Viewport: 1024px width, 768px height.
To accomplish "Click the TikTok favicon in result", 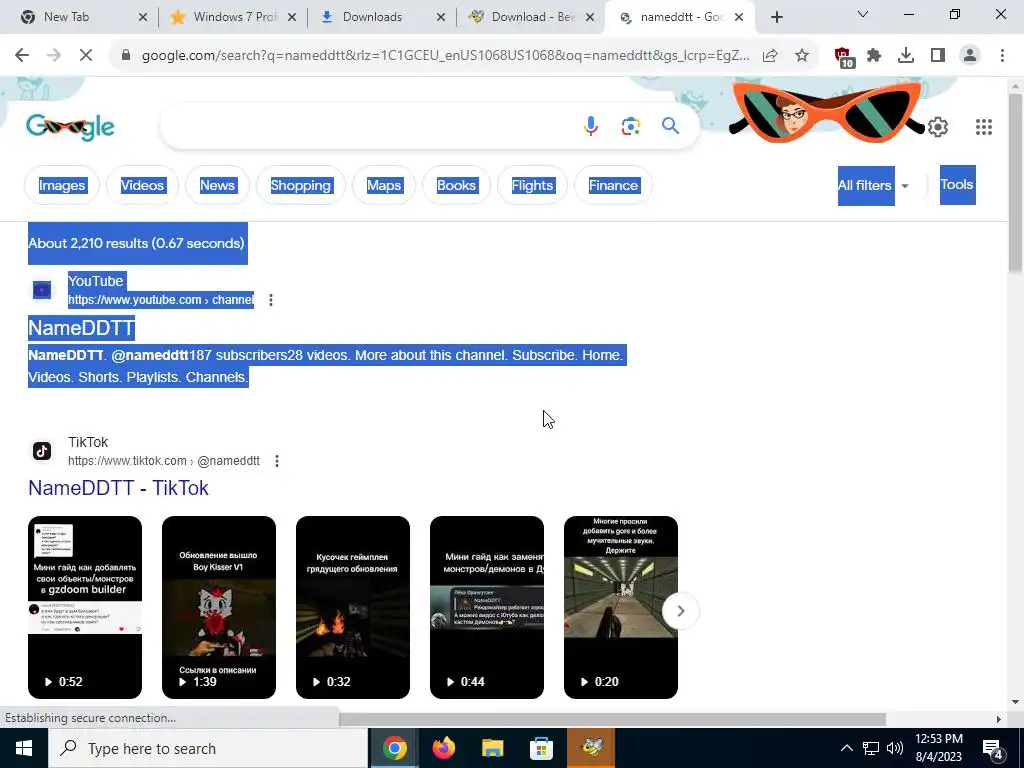I will point(42,451).
